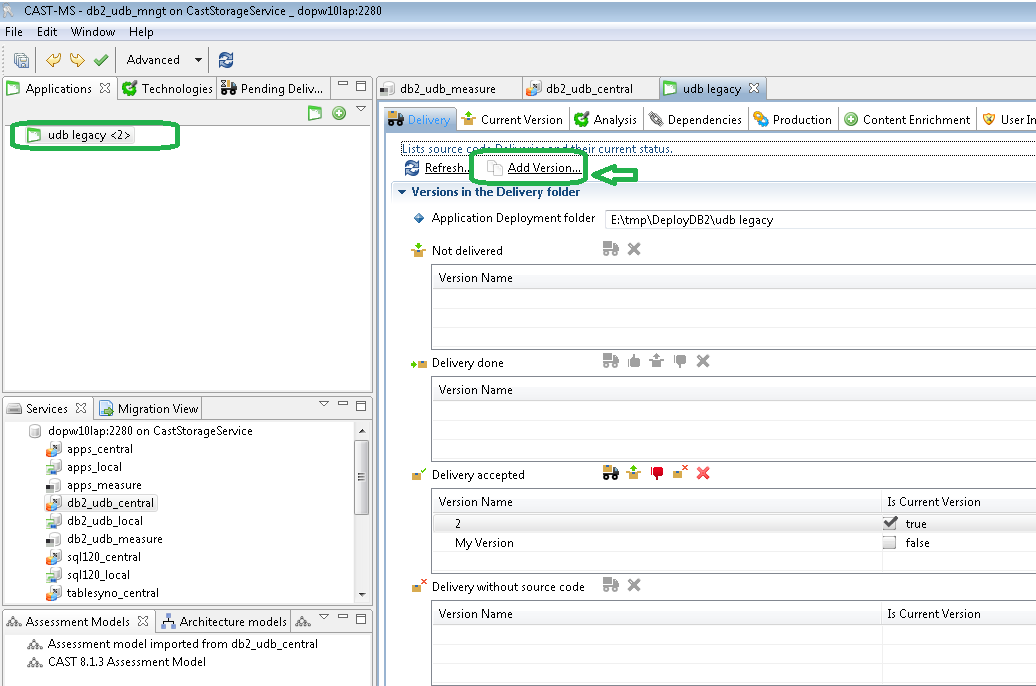Toggle Is Current Version checkbox for version 2
Screen dimensions: 1036x686
tap(890, 523)
